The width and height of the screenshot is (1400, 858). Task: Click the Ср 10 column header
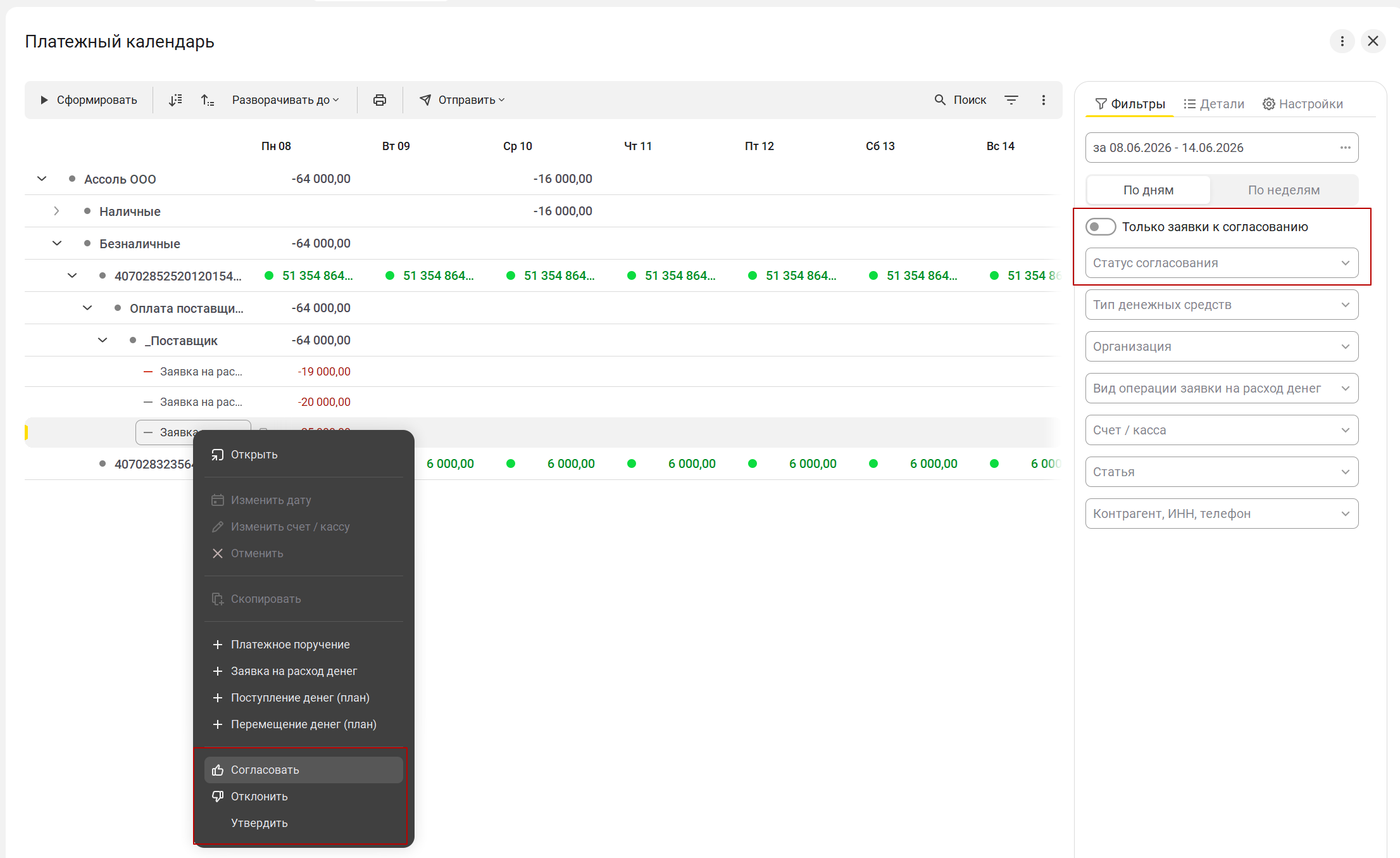click(x=518, y=146)
